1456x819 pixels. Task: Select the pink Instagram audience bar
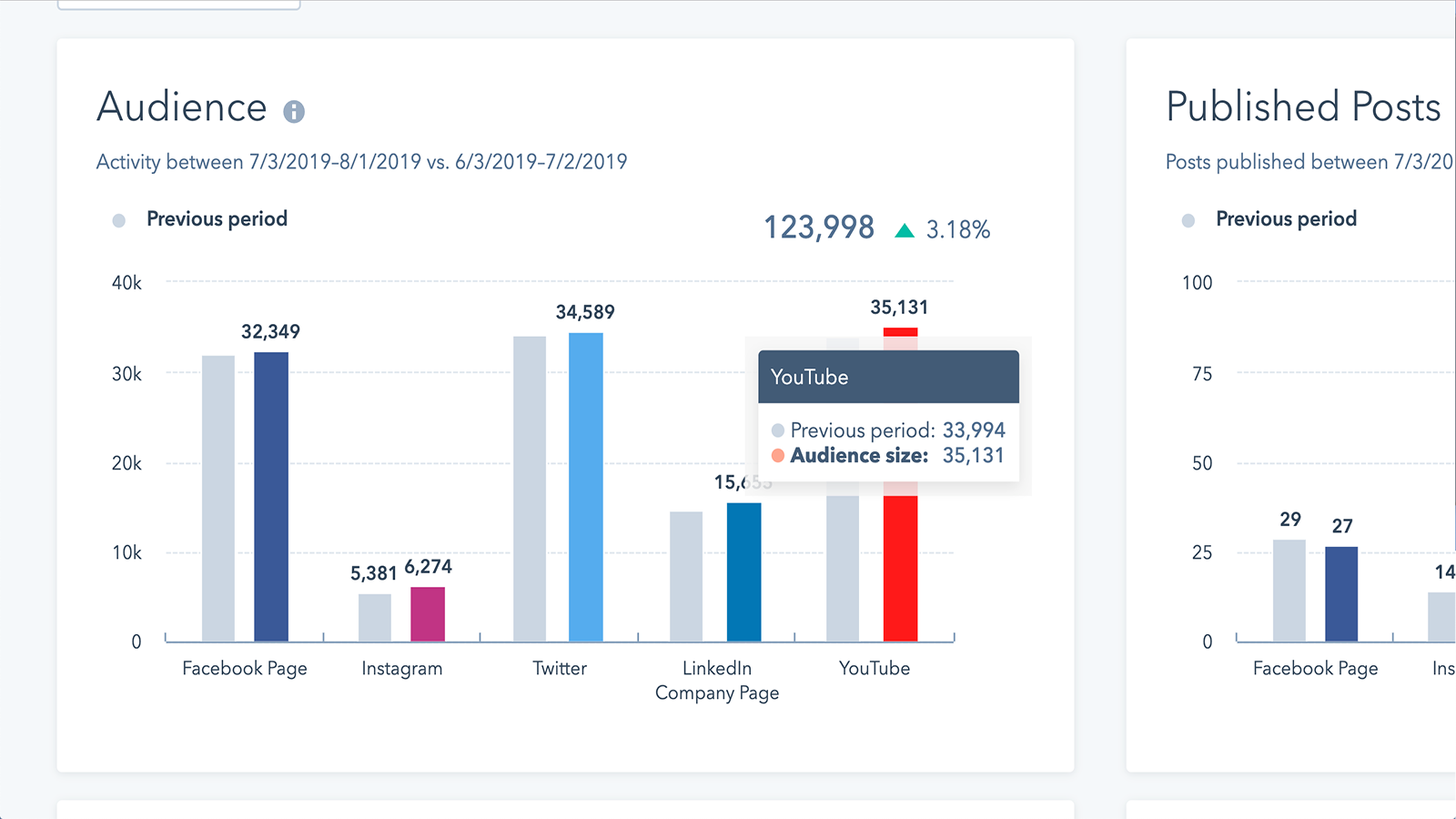(428, 614)
